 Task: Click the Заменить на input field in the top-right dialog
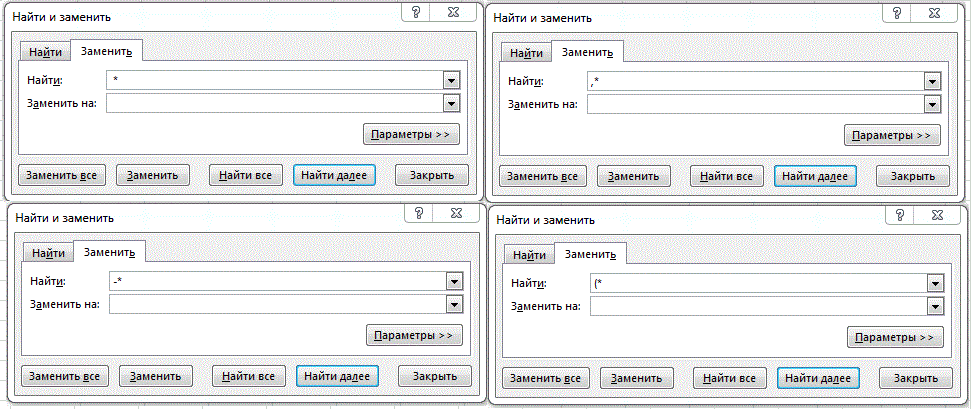pyautogui.click(x=755, y=104)
